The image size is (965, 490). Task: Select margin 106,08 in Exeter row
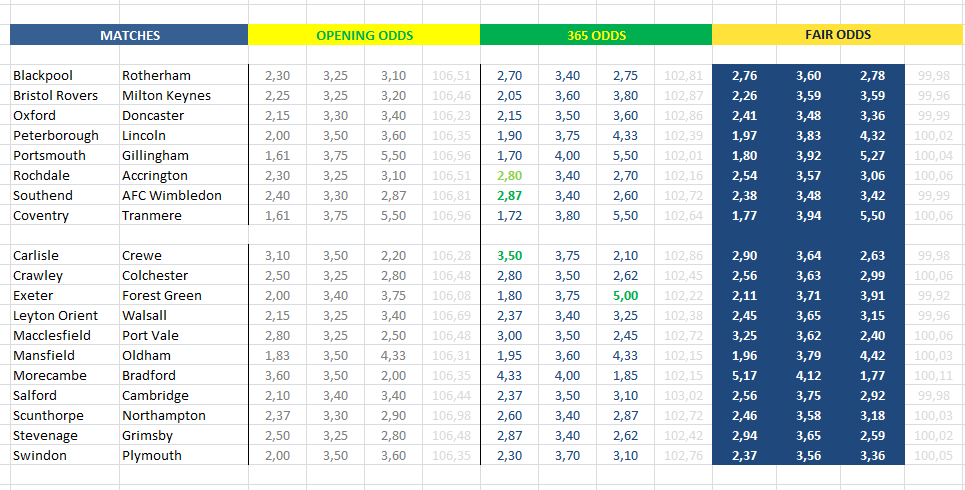point(451,295)
